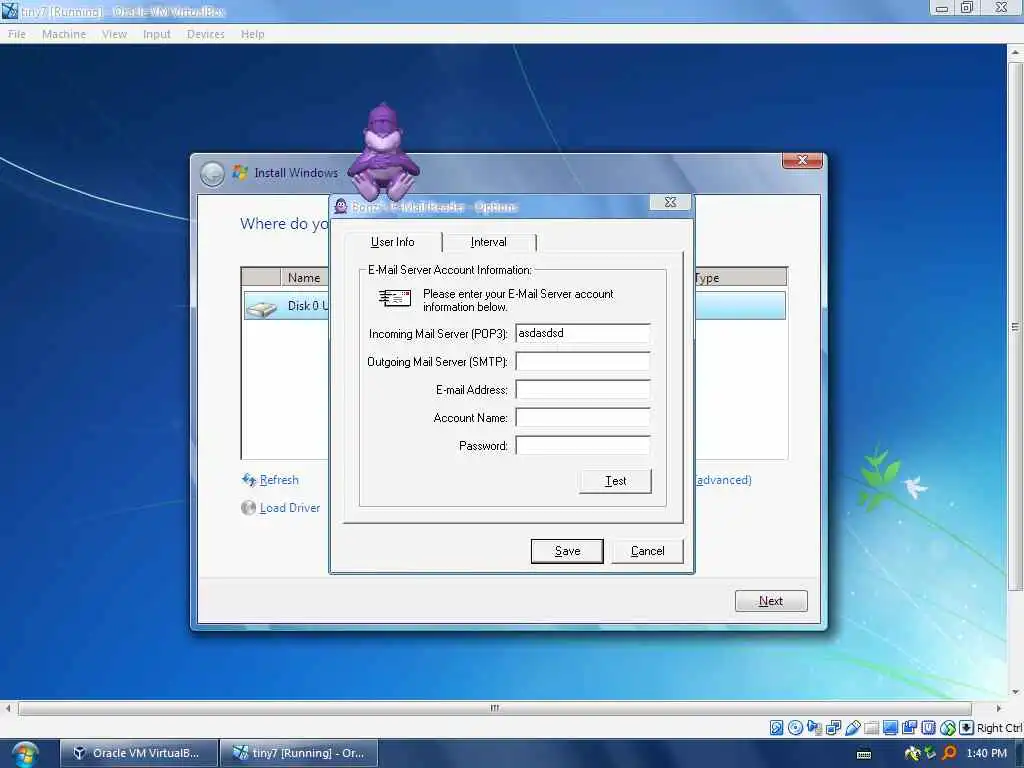Click the Oracle VM VirtualBox taskbar button
Image resolution: width=1024 pixels, height=768 pixels.
[138, 753]
